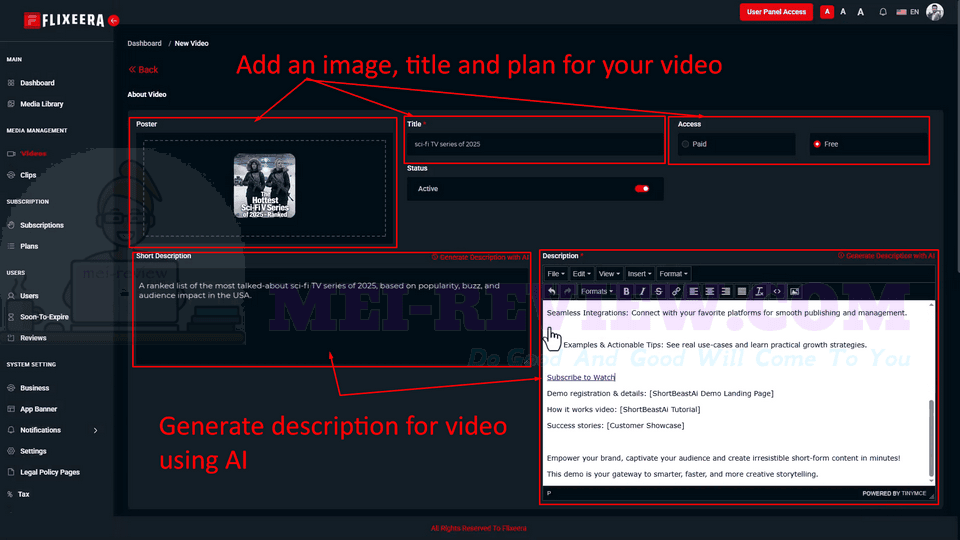Click the Dashboard breadcrumb link
This screenshot has width=960, height=540.
(144, 43)
